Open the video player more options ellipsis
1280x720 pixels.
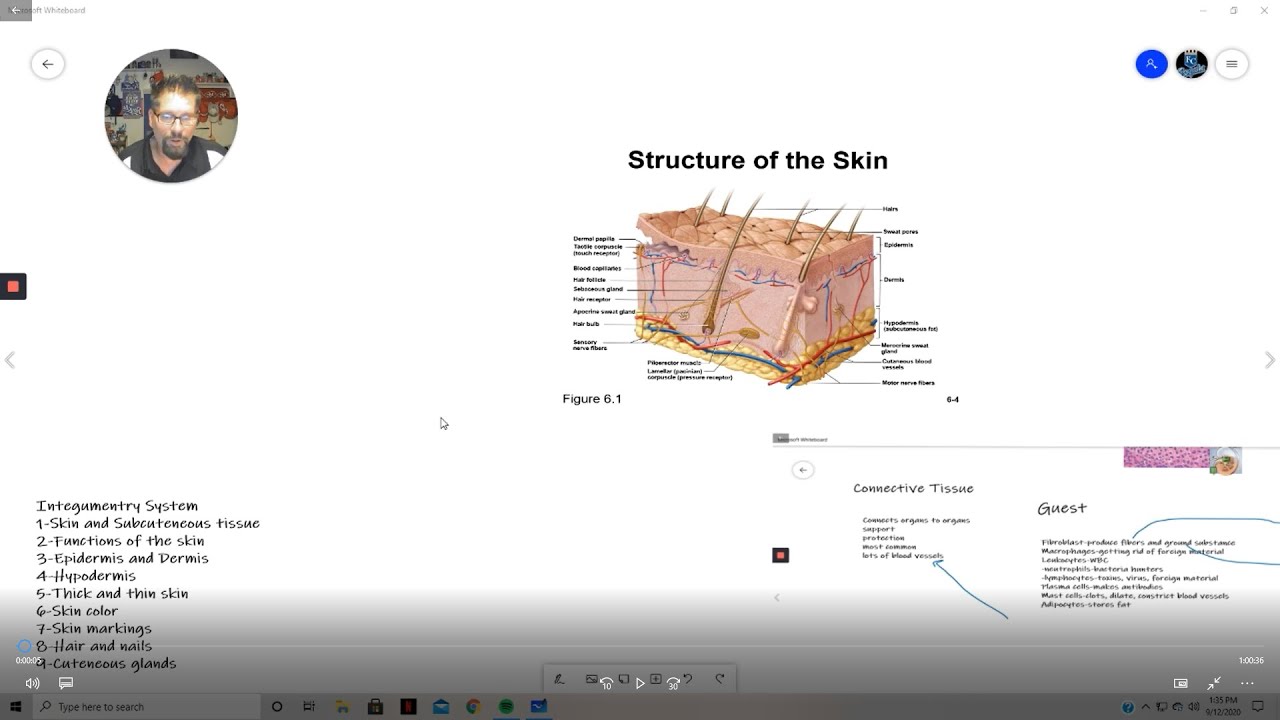[1247, 683]
